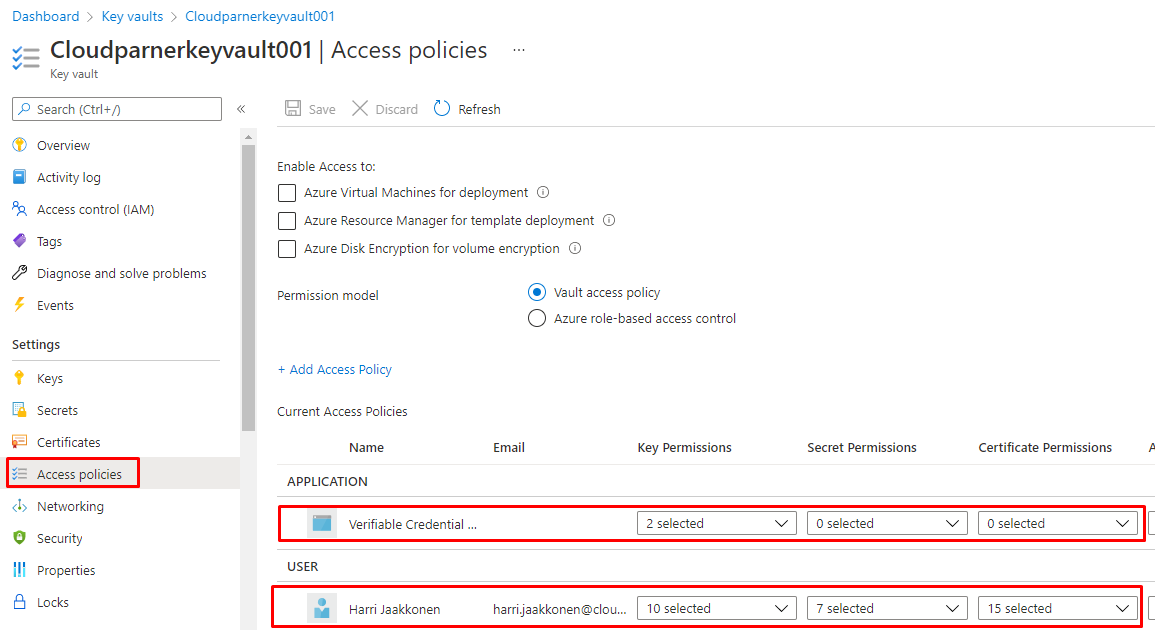Navigate to Key vaults breadcrumb link
Screen dimensions: 1155x630
[134, 16]
